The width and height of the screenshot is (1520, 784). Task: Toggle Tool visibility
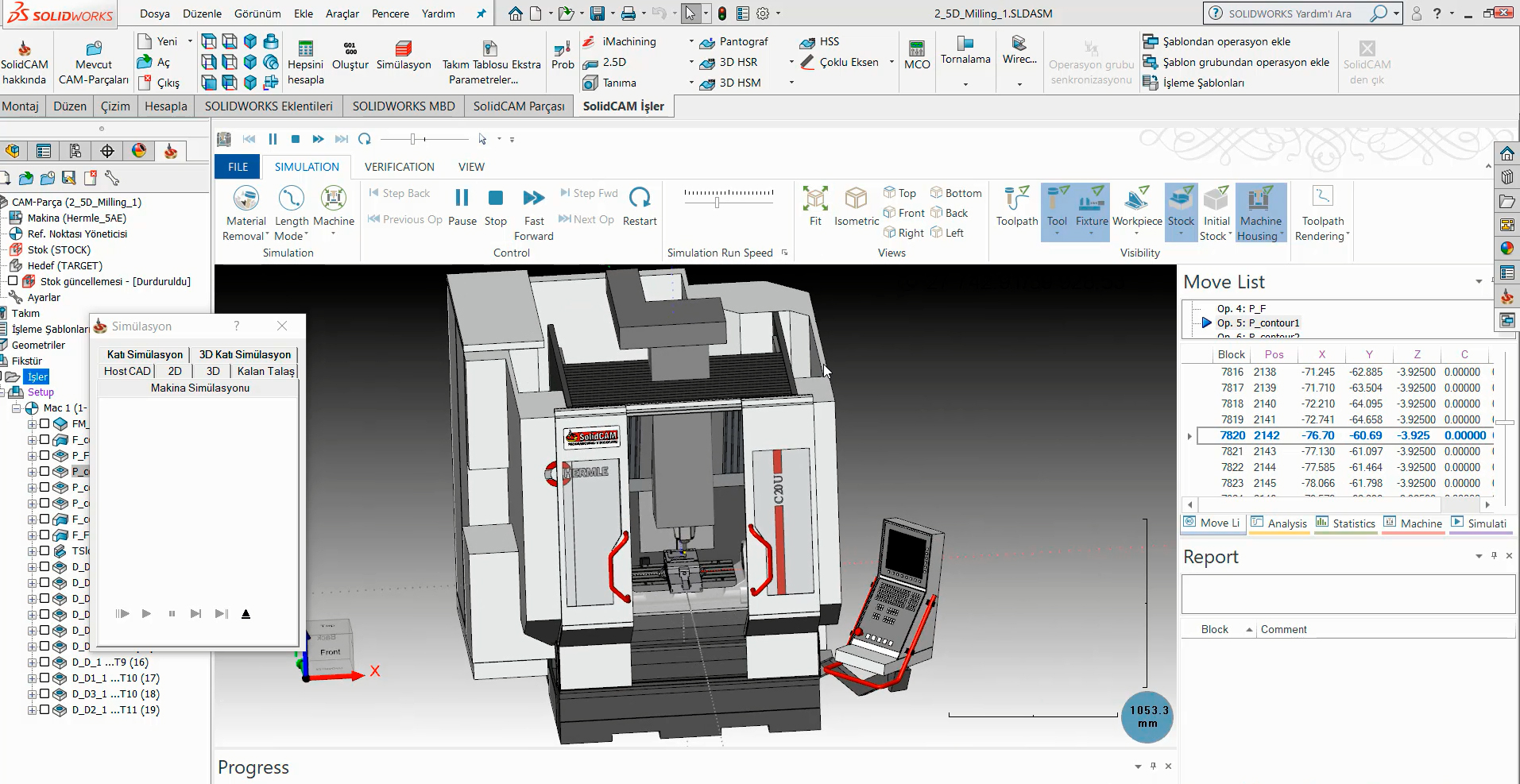1057,211
